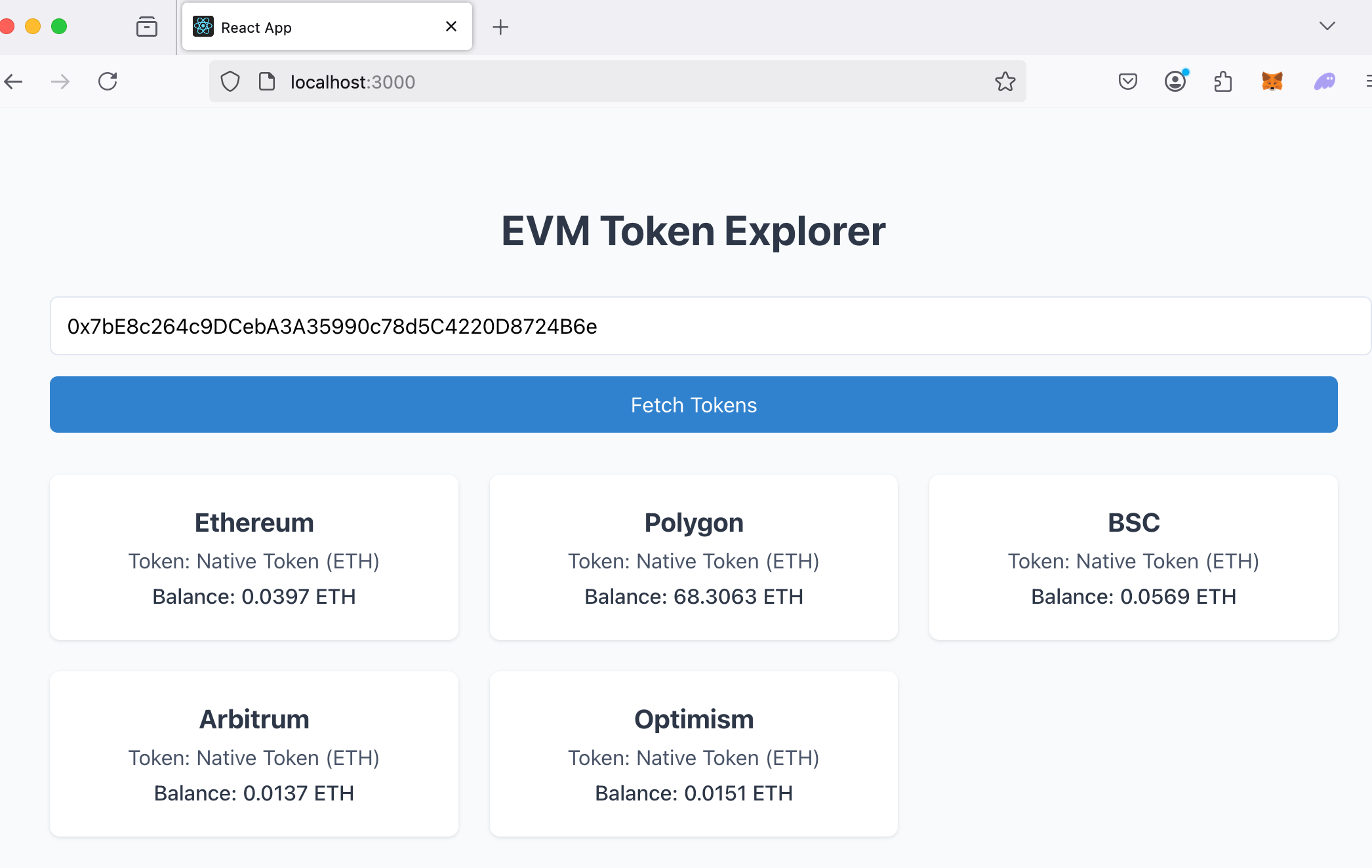Close the React App tab
The width and height of the screenshot is (1372, 868).
451,26
